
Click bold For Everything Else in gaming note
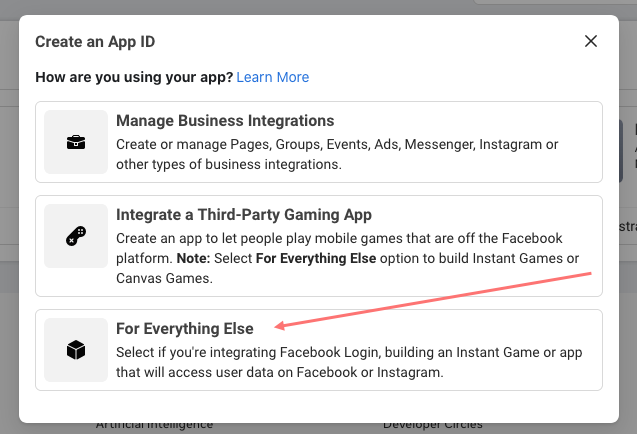316,258
